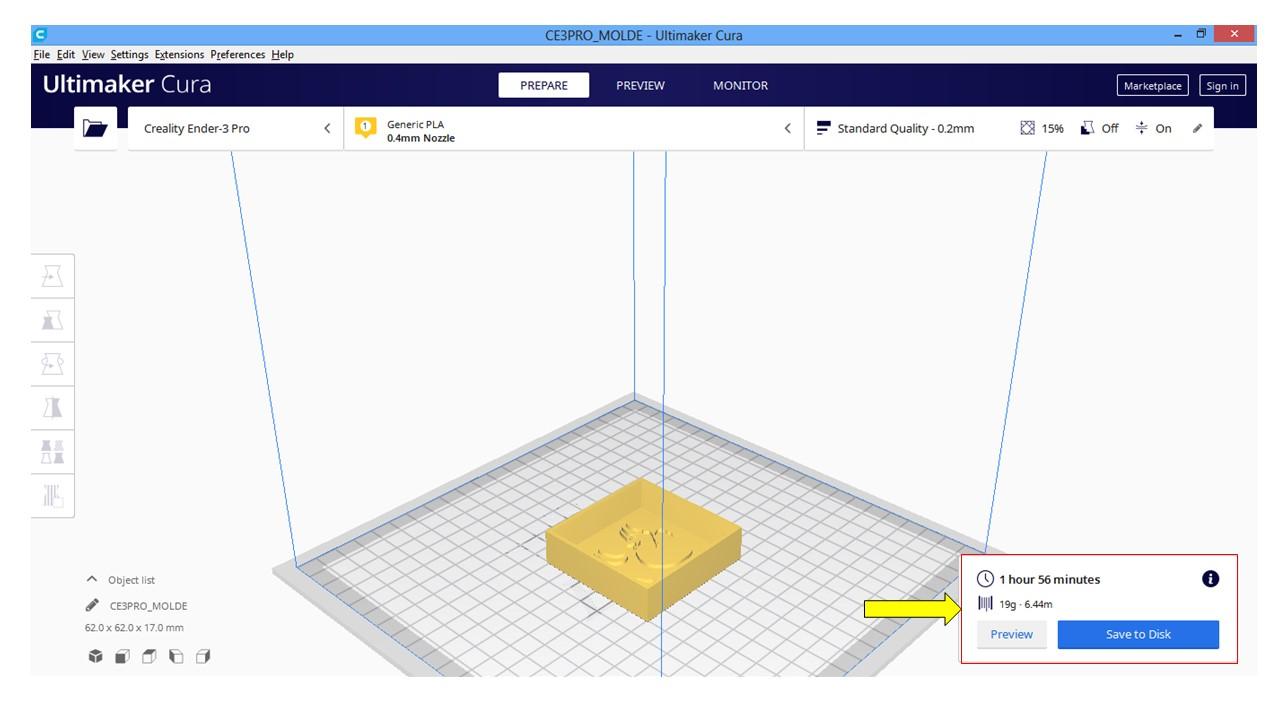Click Save to Disk
The height and width of the screenshot is (720, 1280).
tap(1138, 634)
